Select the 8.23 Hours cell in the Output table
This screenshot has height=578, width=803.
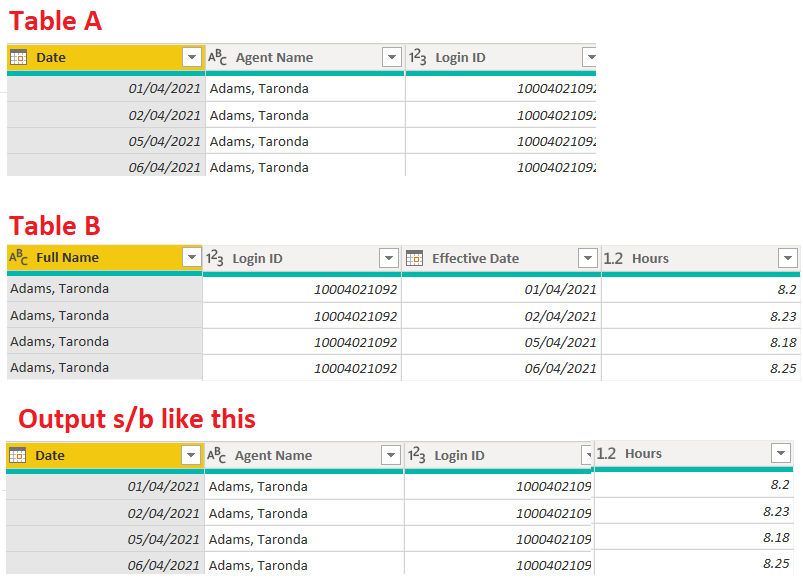pyautogui.click(x=693, y=511)
